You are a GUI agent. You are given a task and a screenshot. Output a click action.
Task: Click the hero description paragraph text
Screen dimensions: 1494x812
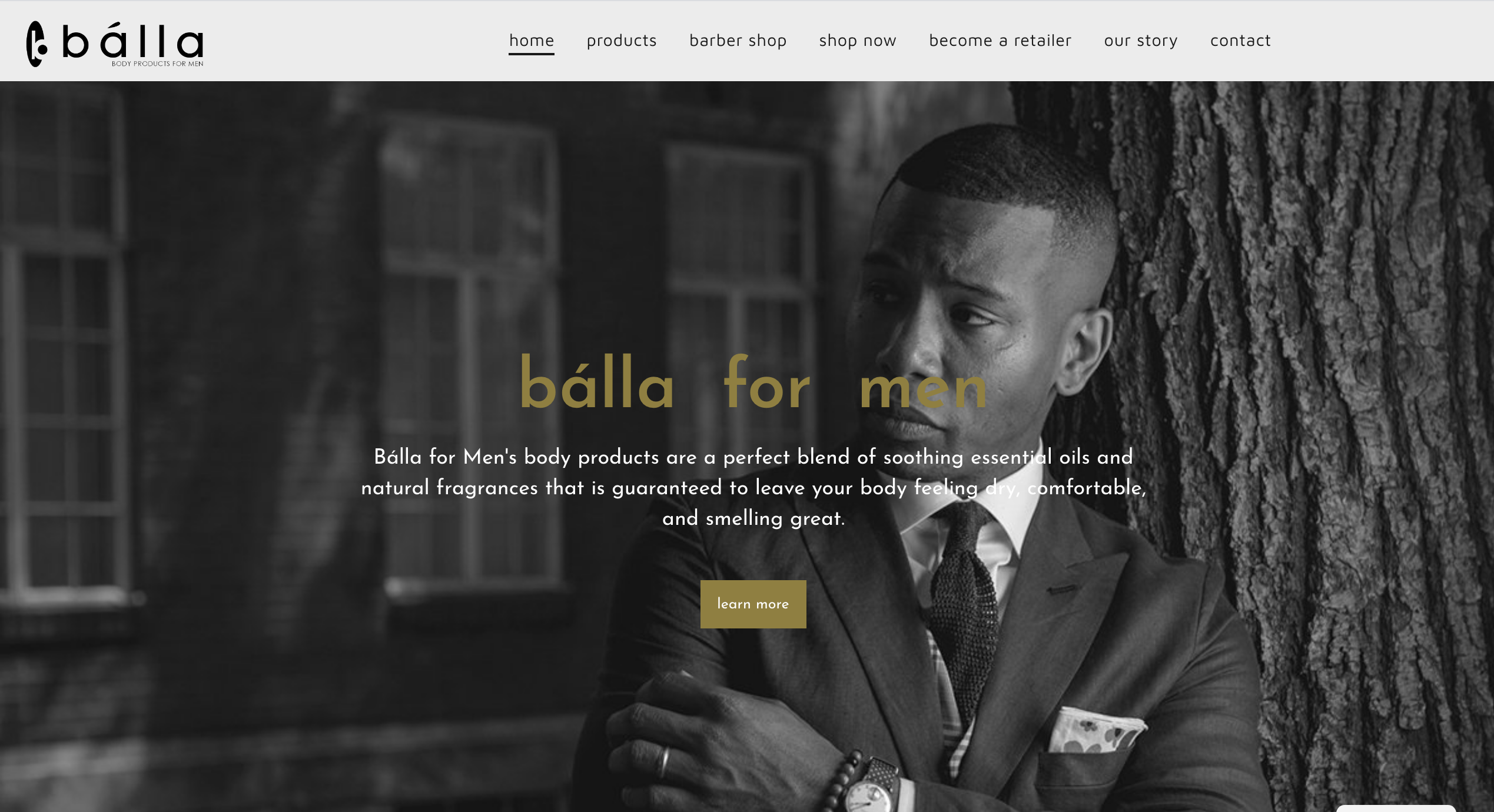(753, 487)
